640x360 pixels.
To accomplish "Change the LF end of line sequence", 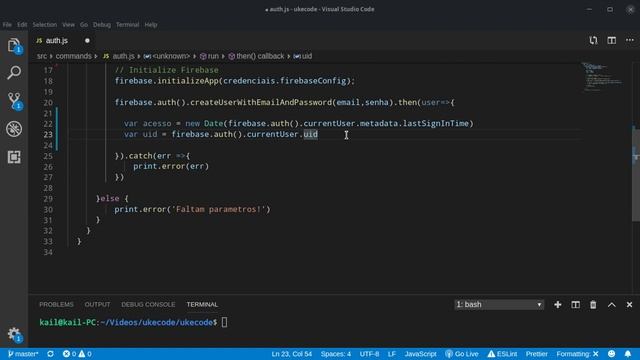I will (x=391, y=354).
